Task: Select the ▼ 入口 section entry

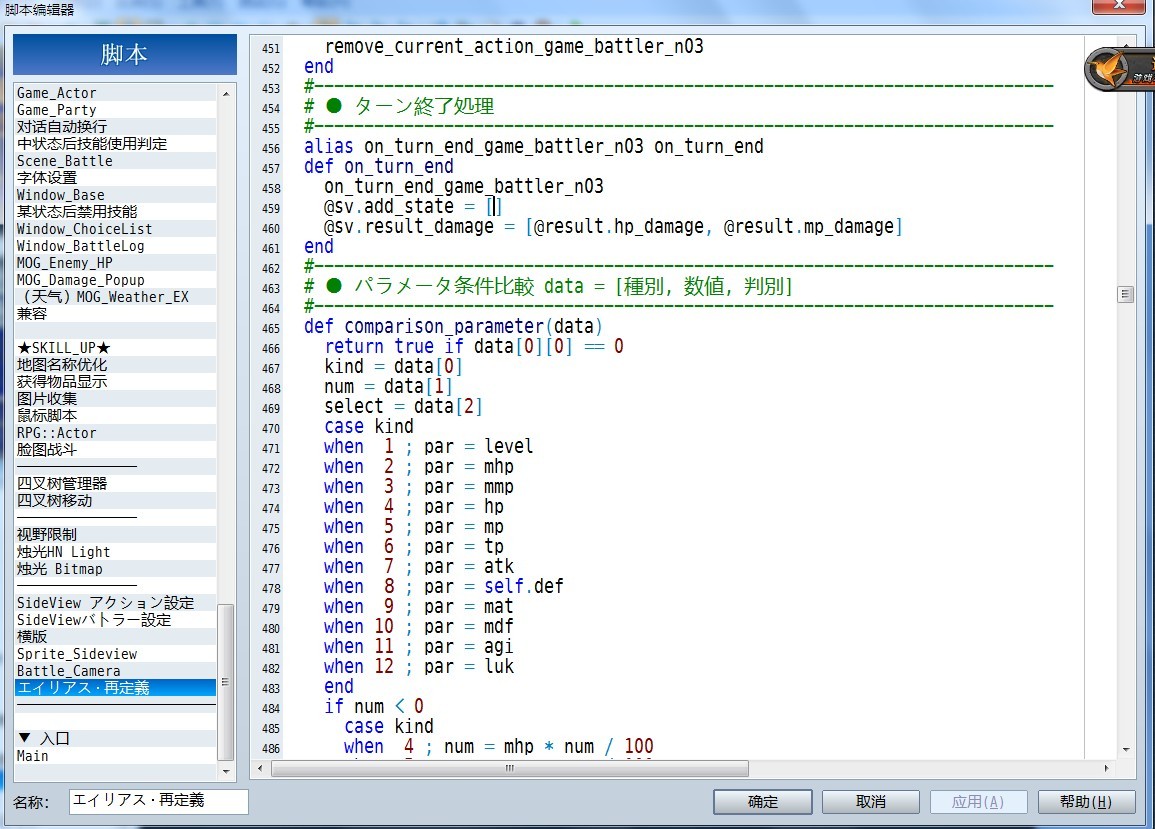Action: pos(116,738)
